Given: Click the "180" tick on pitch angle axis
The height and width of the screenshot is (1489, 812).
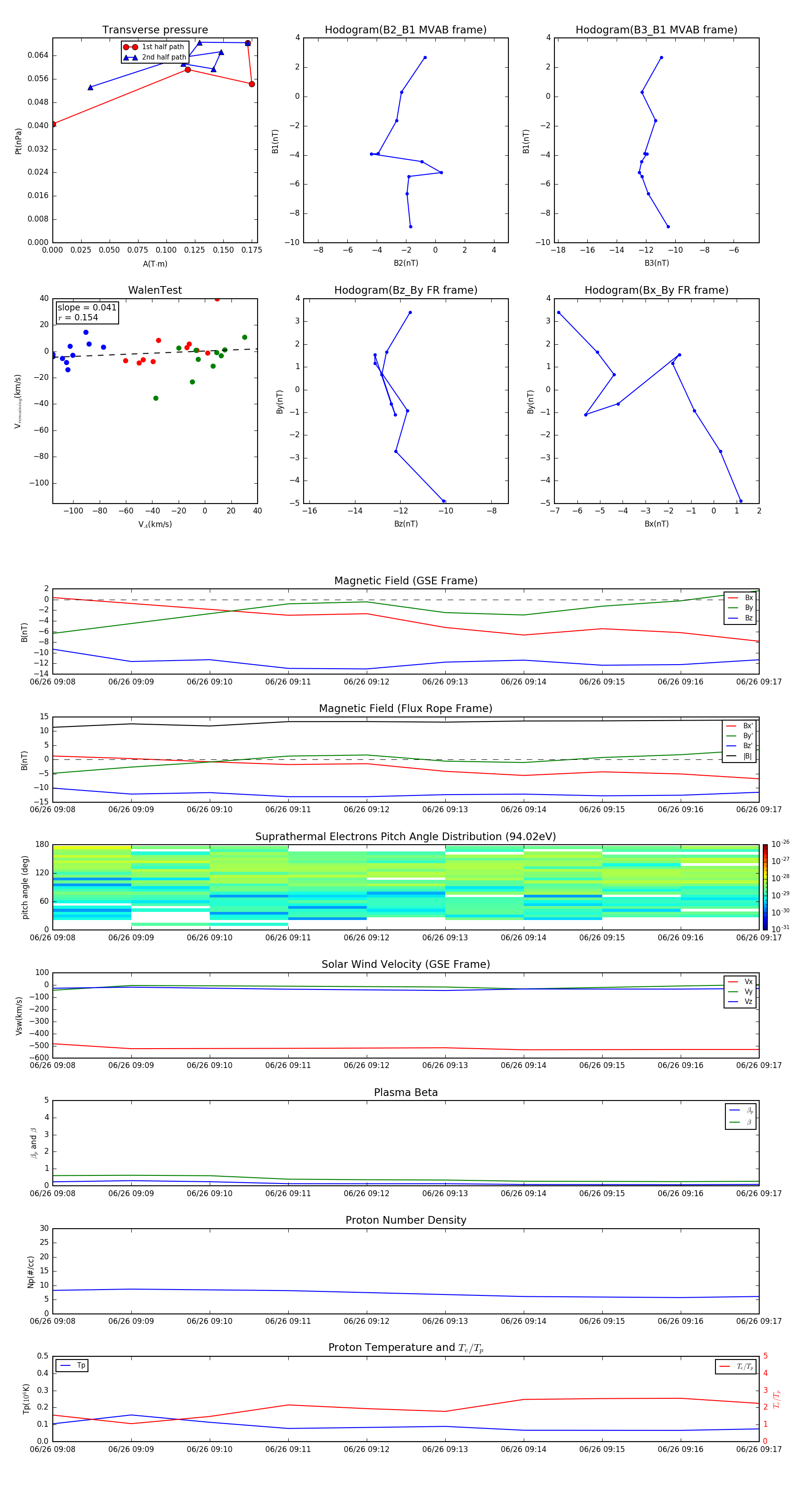Looking at the screenshot, I should (x=42, y=845).
